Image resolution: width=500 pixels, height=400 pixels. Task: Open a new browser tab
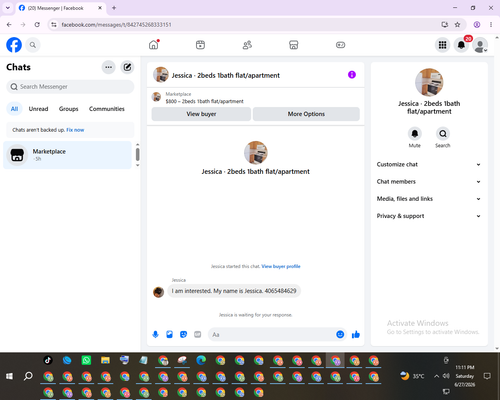(x=114, y=8)
